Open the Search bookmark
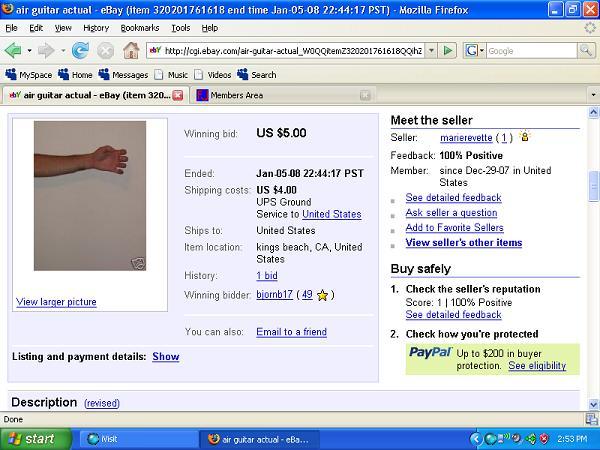 [x=257, y=75]
